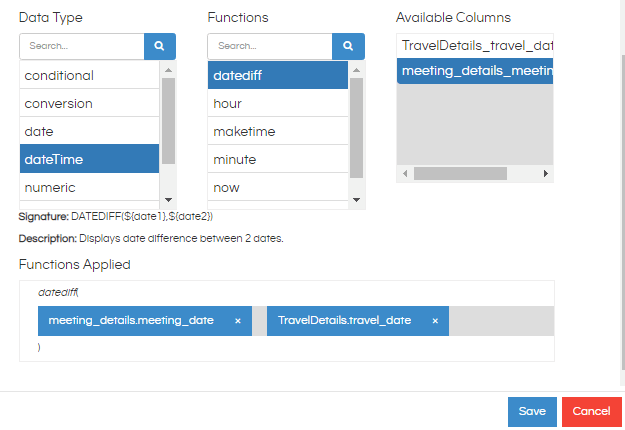The height and width of the screenshot is (430, 625).
Task: Click Available Columns scroll-right arrow
Action: coord(546,174)
